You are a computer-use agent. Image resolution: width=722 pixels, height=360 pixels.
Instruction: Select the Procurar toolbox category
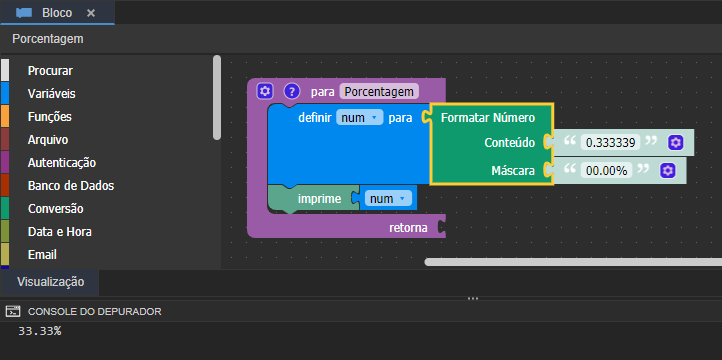pyautogui.click(x=50, y=71)
